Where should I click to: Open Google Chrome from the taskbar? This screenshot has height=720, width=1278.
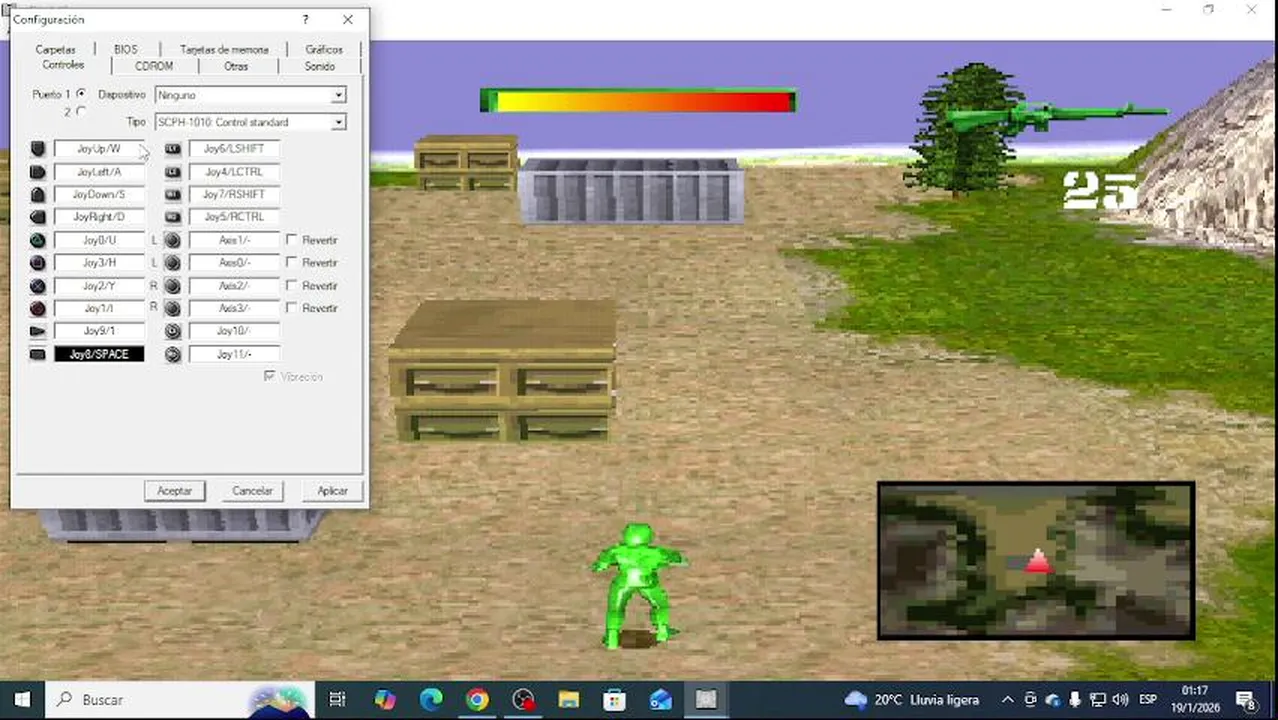click(x=477, y=700)
